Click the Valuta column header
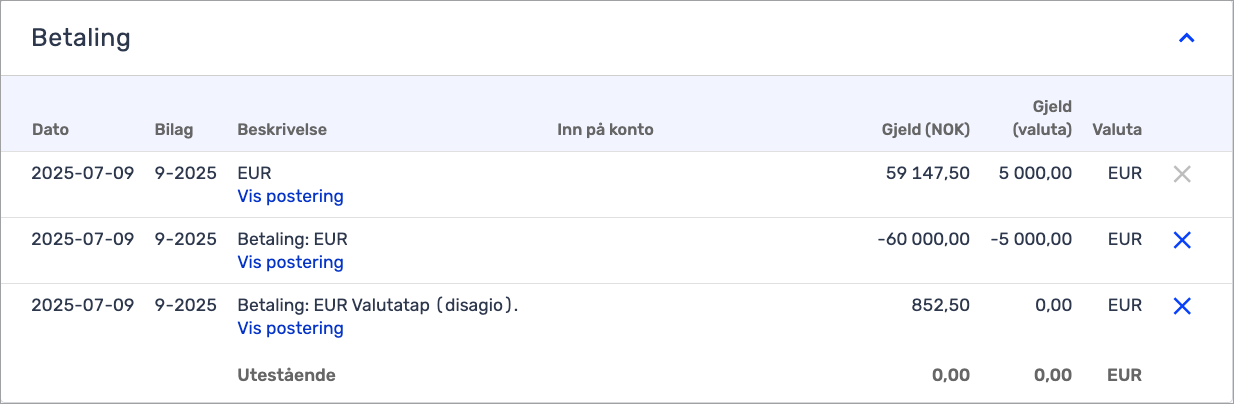Image resolution: width=1234 pixels, height=404 pixels. click(x=1117, y=130)
